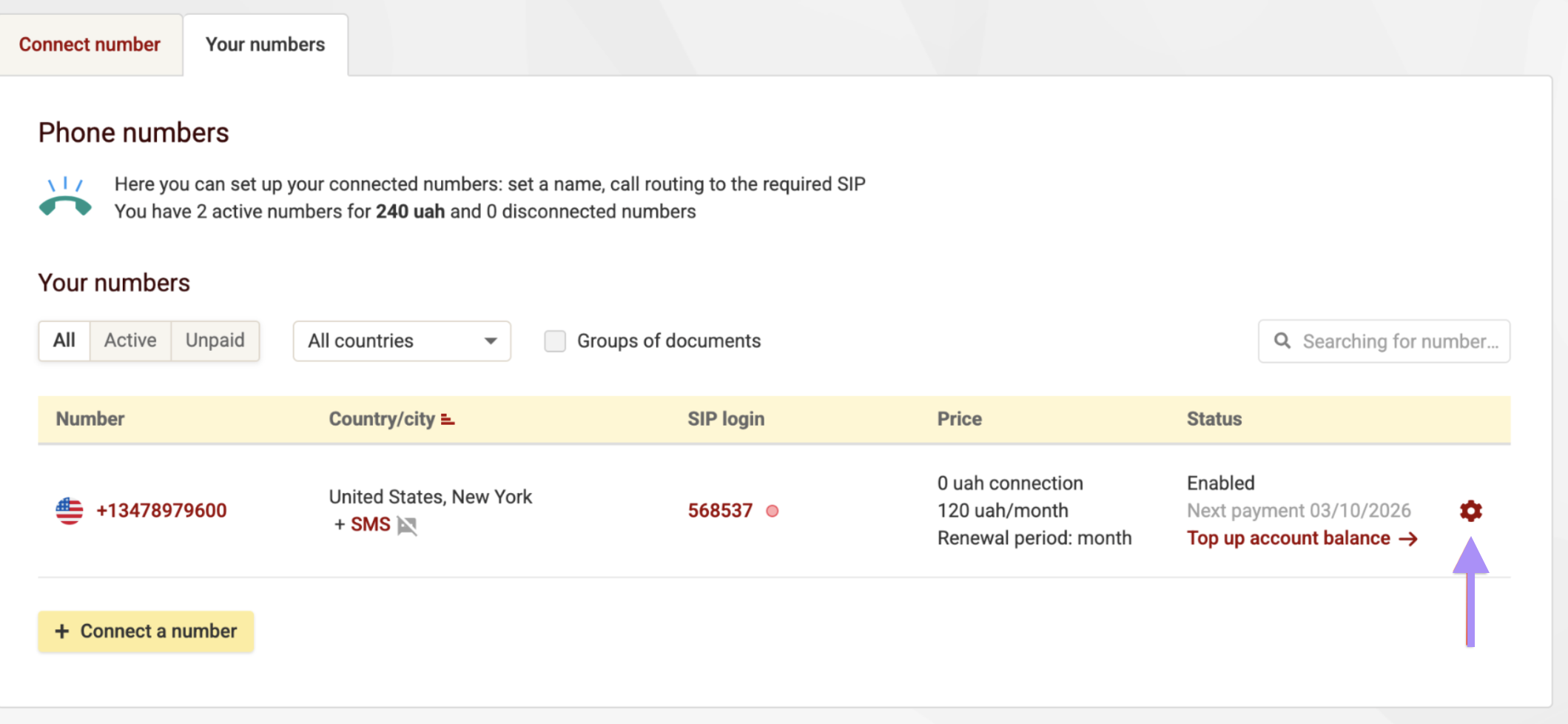Switch to the Connect number tab
This screenshot has width=1568, height=724.
click(90, 44)
